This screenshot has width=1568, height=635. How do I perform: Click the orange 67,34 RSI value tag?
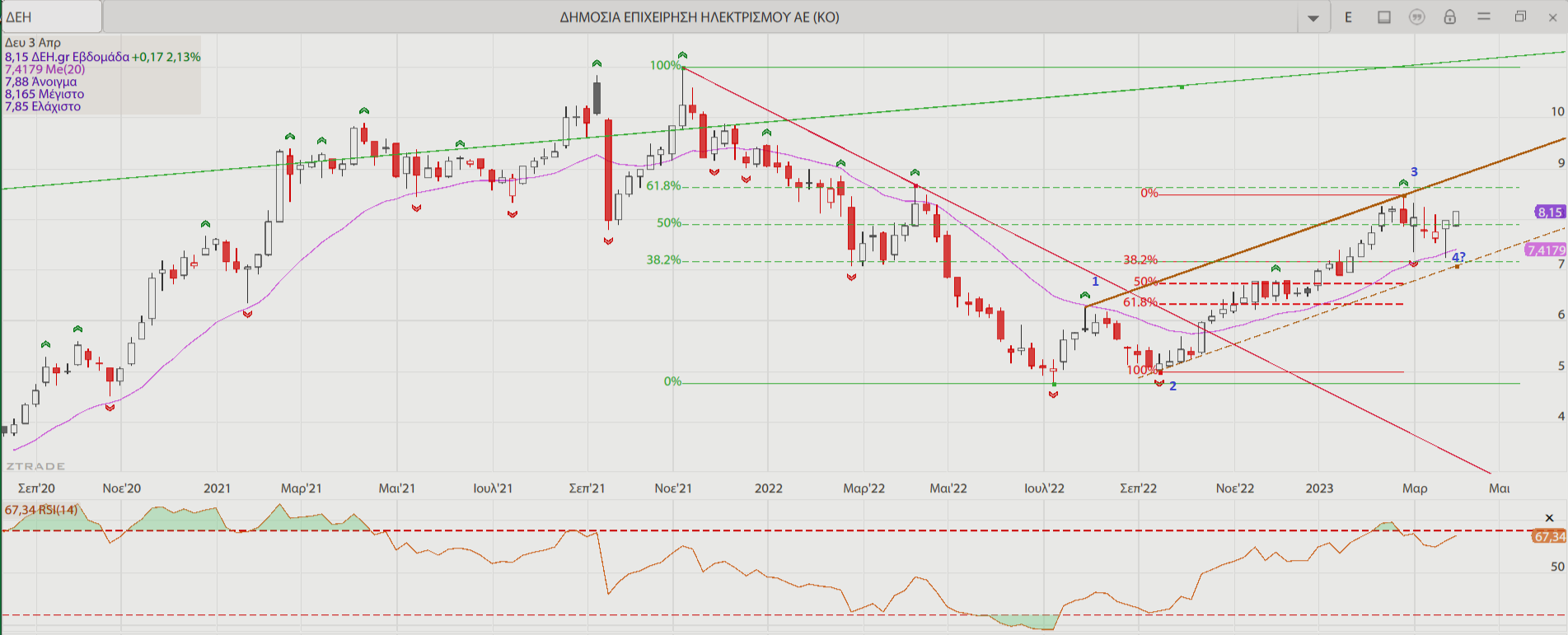[x=1549, y=536]
